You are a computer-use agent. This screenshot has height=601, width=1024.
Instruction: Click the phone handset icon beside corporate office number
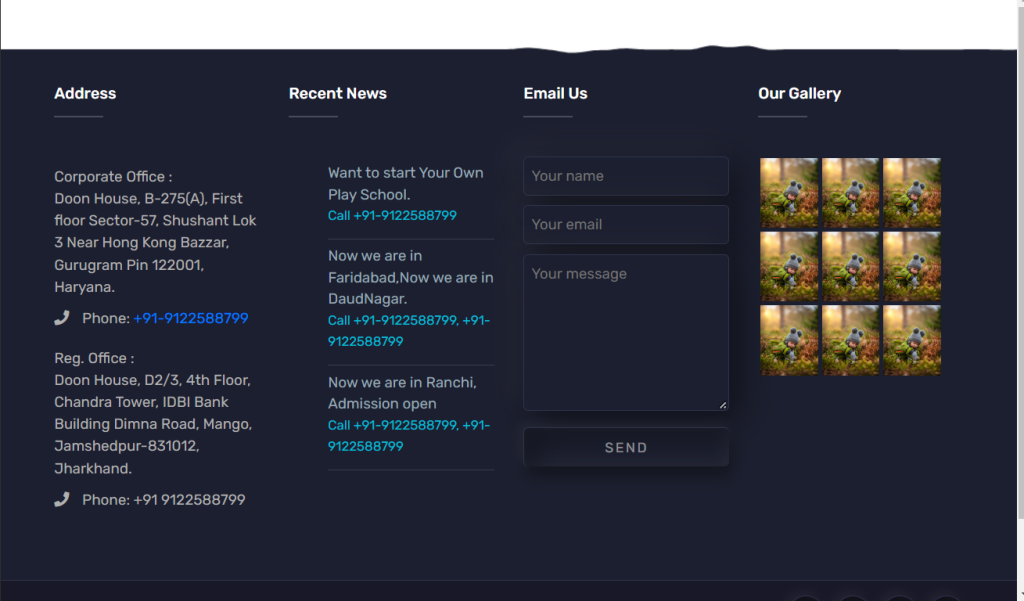tap(62, 317)
